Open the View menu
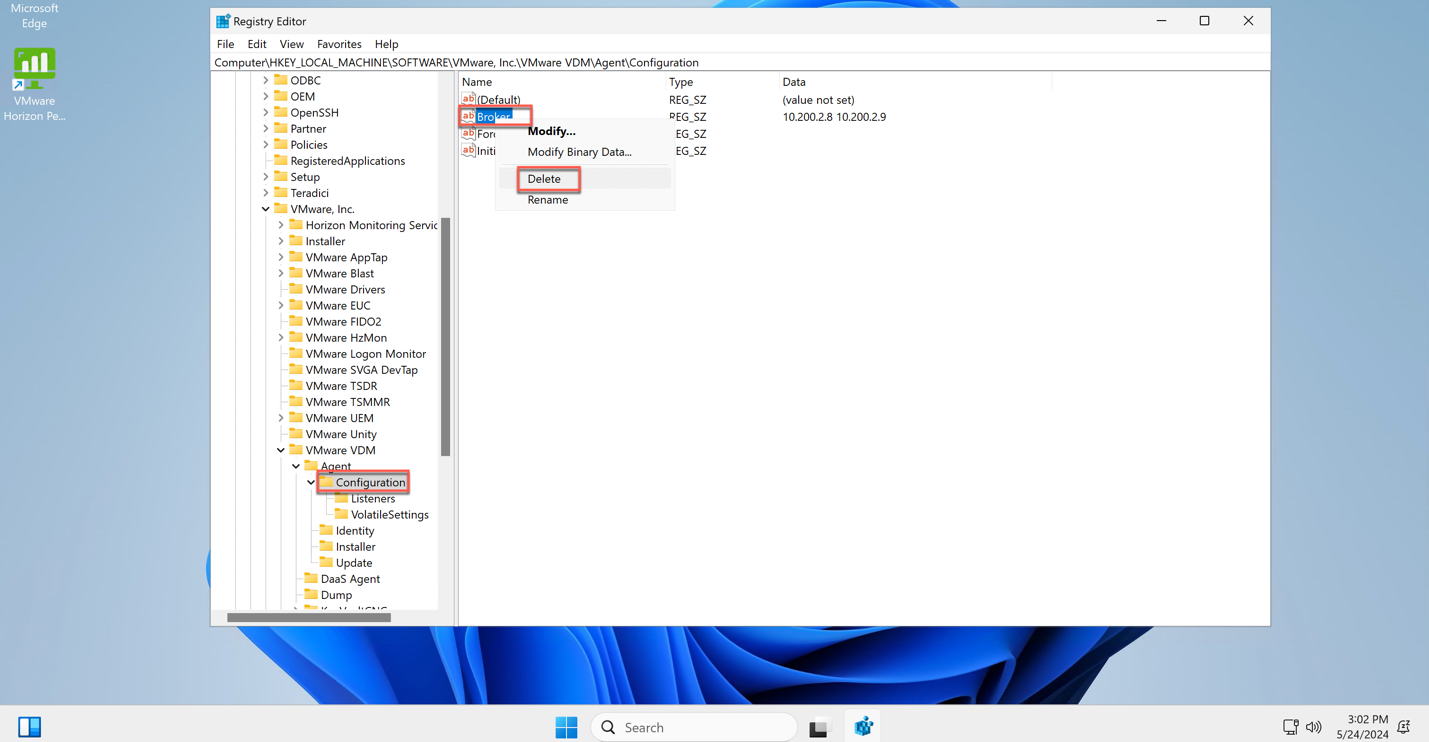The width and height of the screenshot is (1429, 742). tap(291, 44)
